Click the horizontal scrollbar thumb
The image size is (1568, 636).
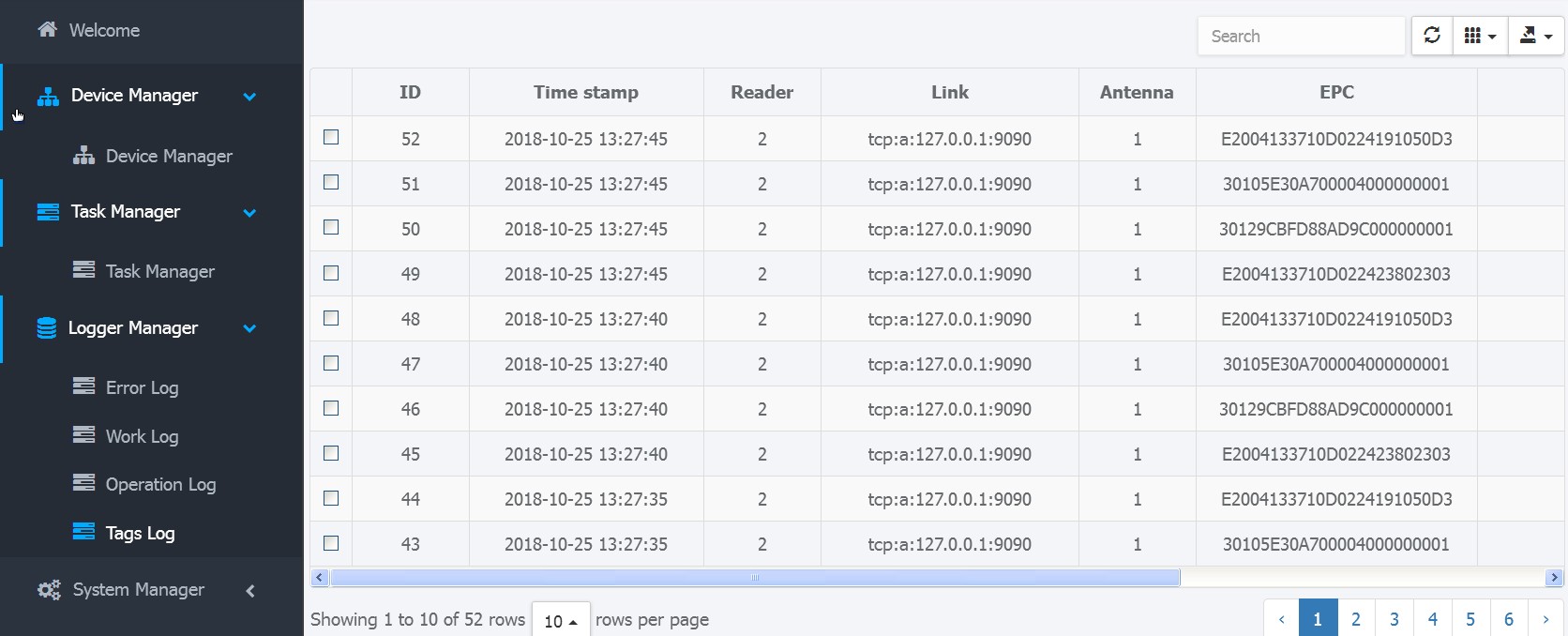point(755,578)
